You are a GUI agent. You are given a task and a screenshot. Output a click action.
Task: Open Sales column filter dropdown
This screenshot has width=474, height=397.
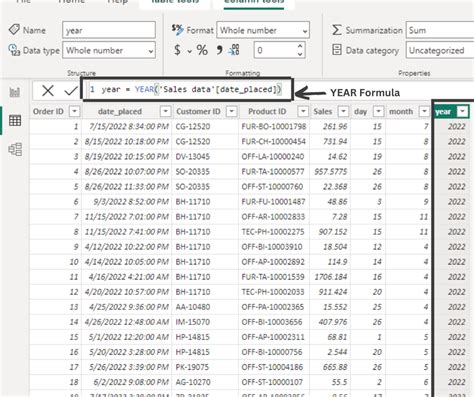[343, 111]
